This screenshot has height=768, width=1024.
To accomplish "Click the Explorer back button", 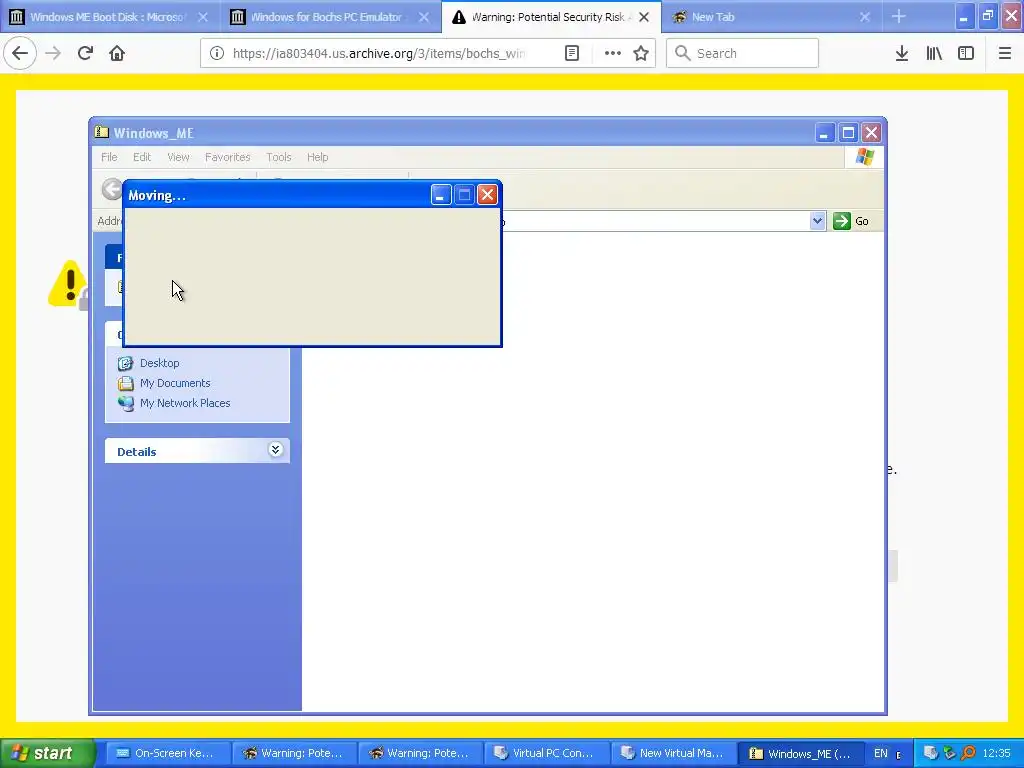I will 112,189.
